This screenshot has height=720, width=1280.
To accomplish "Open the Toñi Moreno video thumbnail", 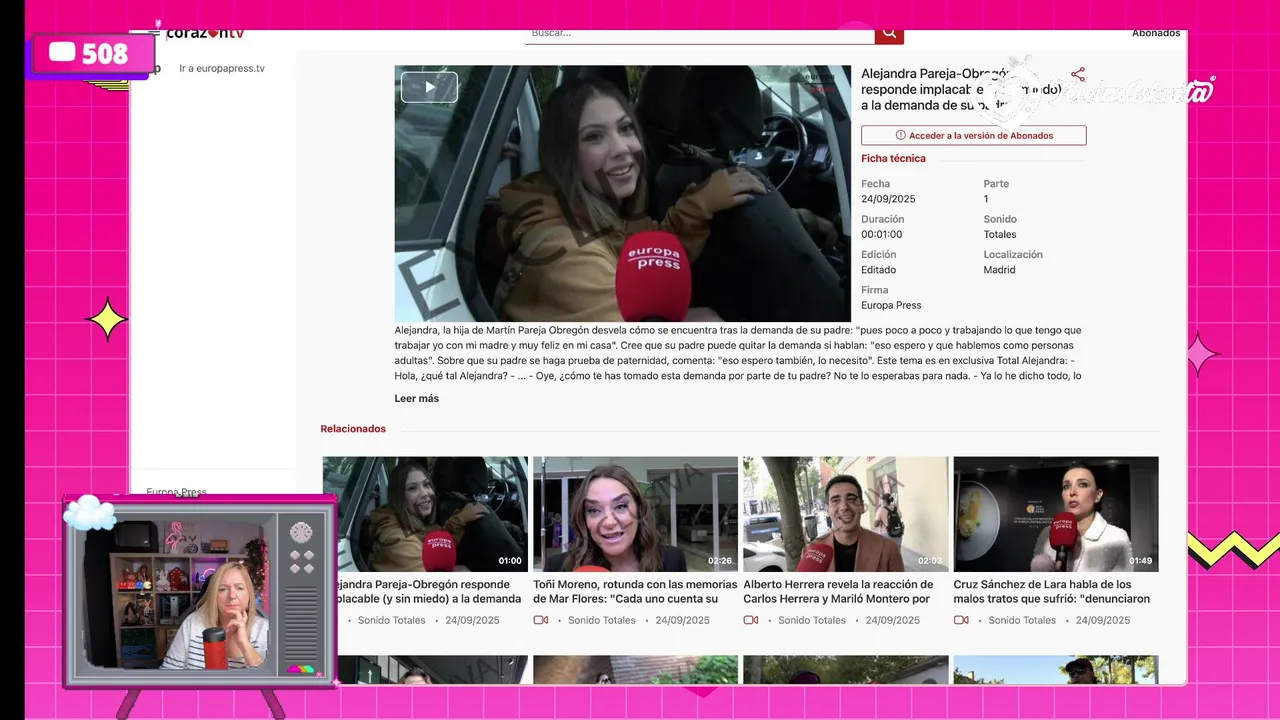I will pyautogui.click(x=635, y=514).
